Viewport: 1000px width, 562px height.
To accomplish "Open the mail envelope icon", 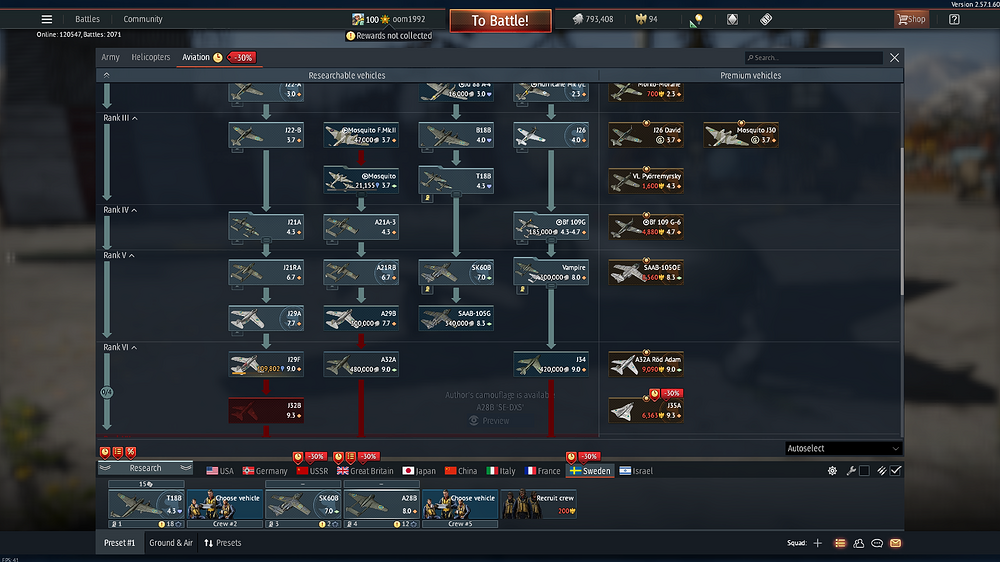I will click(x=895, y=543).
